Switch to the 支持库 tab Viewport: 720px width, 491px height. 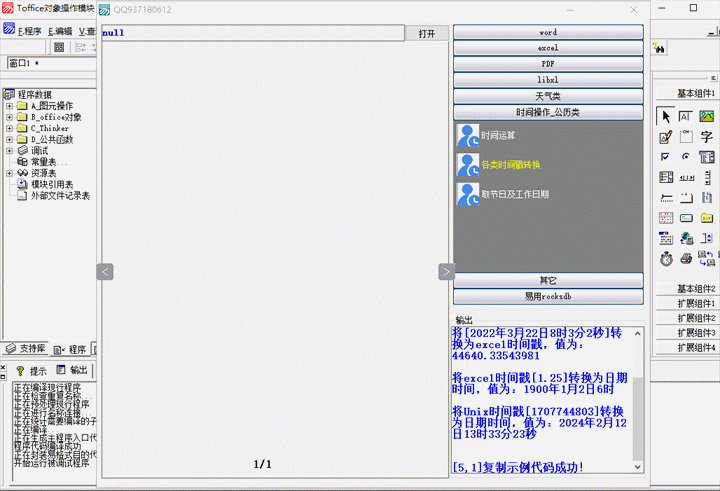pyautogui.click(x=25, y=349)
